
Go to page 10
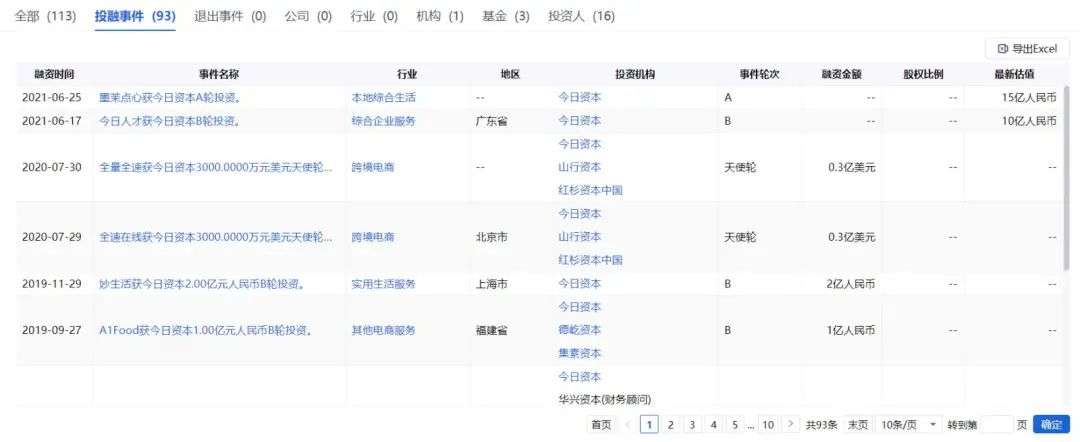[x=769, y=424]
